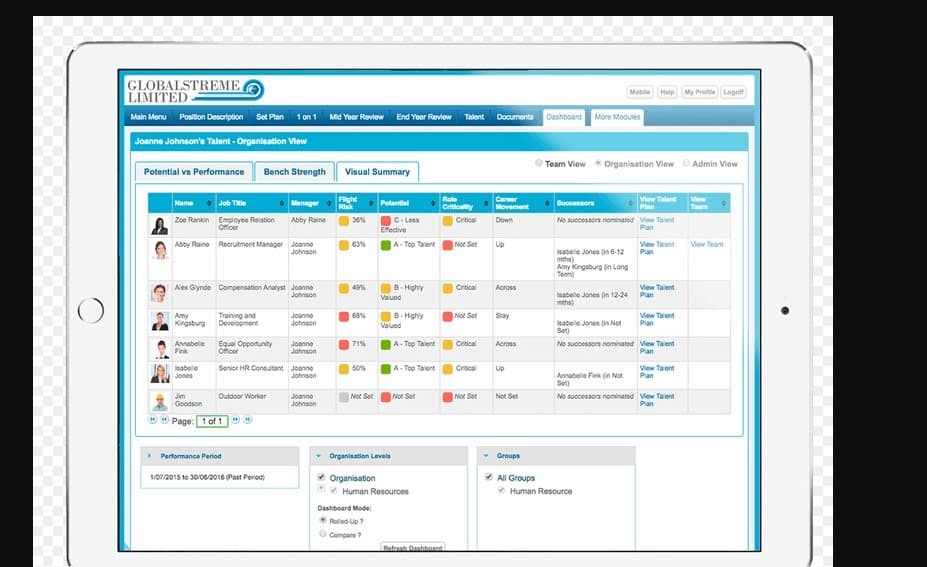This screenshot has height=567, width=927.
Task: Click Zoe Rankin's profile photo
Action: point(160,225)
